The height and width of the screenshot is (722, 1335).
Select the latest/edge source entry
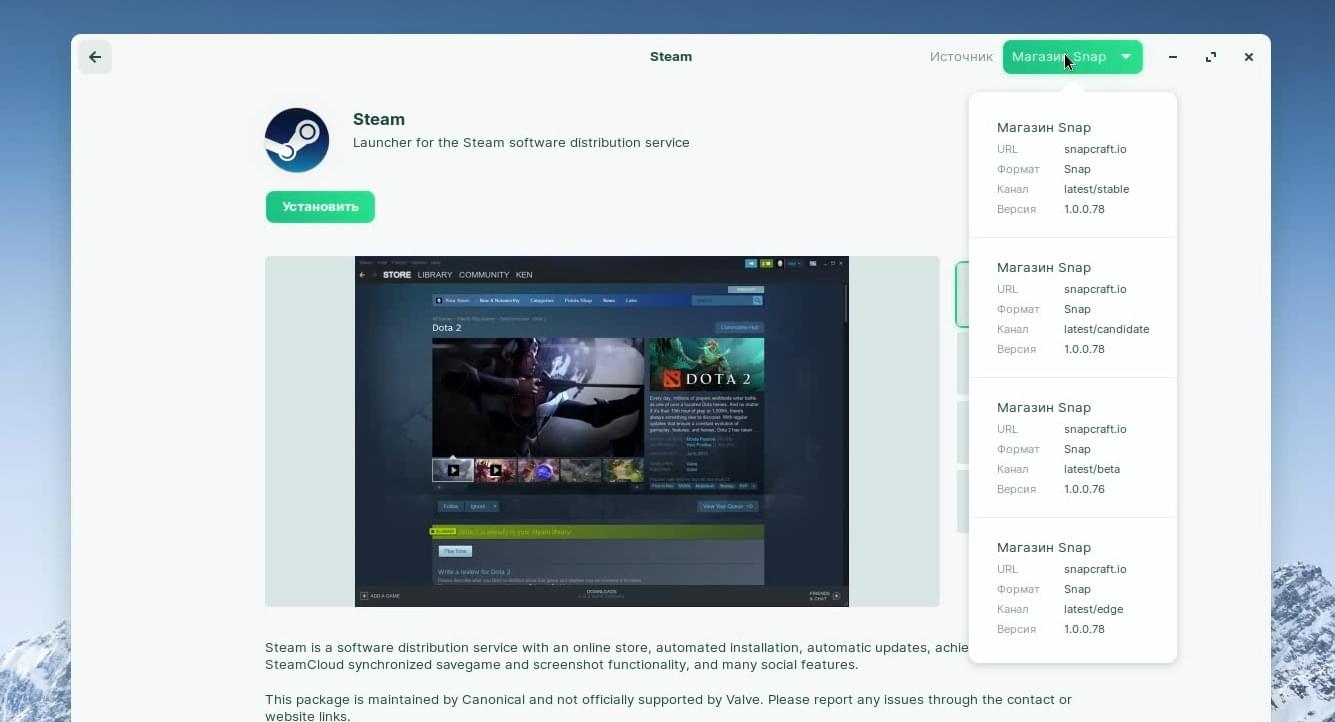1073,588
